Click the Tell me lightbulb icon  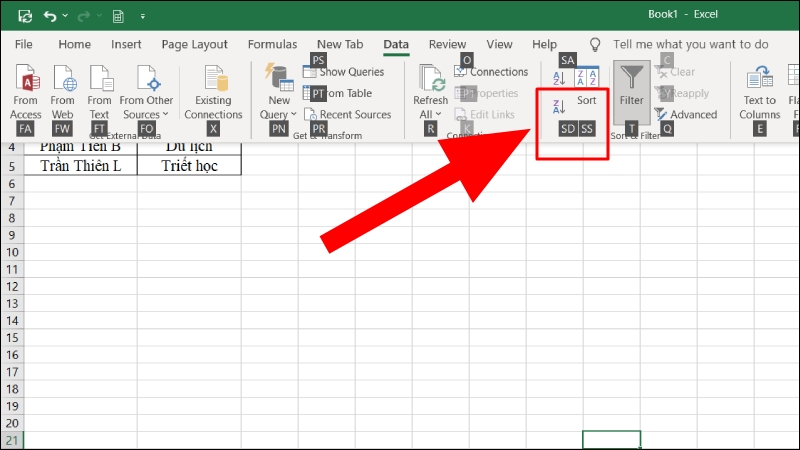pos(595,45)
